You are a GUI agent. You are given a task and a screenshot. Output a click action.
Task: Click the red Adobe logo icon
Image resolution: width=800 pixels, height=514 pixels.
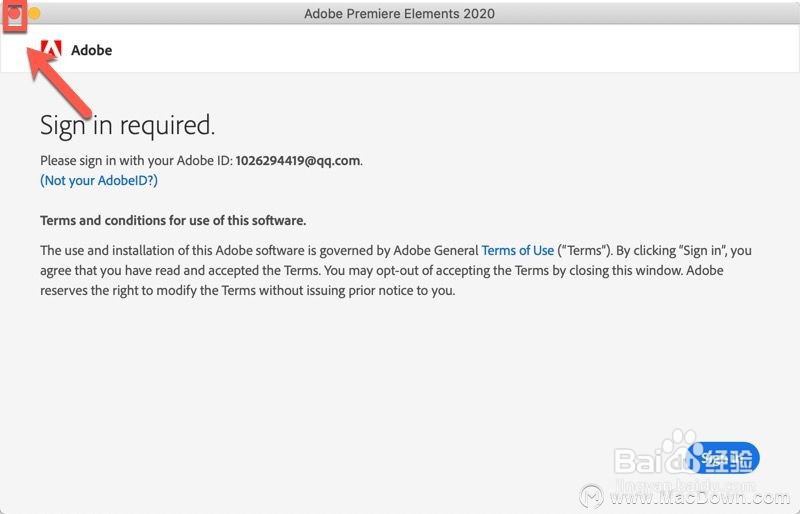point(52,50)
